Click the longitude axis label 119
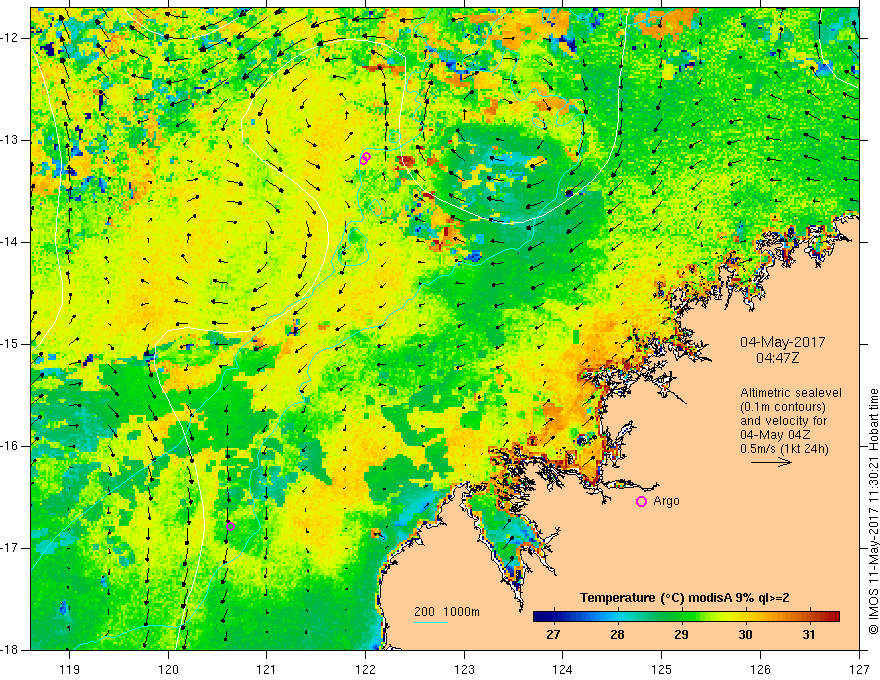Image resolution: width=880 pixels, height=680 pixels. (69, 669)
